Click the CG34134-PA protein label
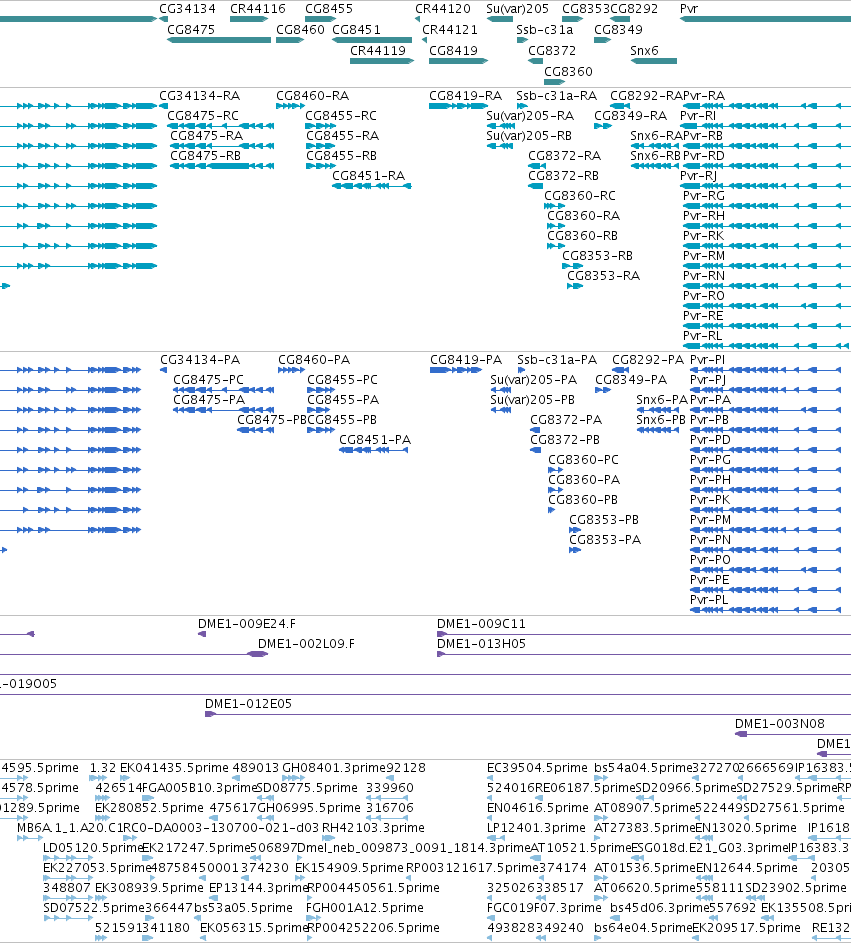Image resolution: width=851 pixels, height=943 pixels. click(x=200, y=360)
